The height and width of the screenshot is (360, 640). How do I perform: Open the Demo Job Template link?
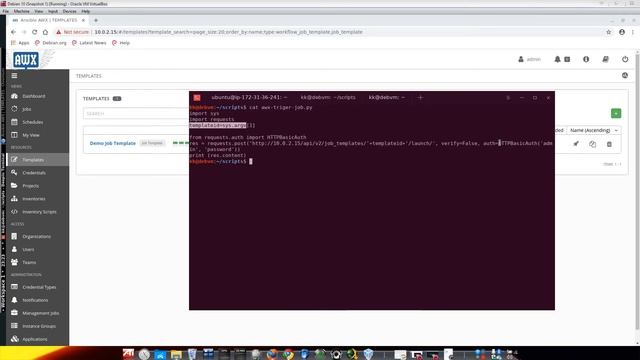(x=113, y=143)
